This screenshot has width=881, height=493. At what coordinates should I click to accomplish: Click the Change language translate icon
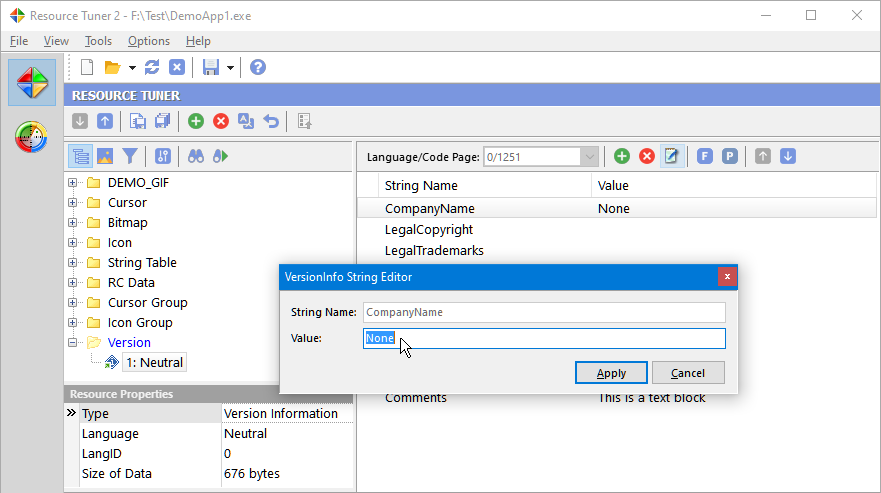[x=246, y=121]
